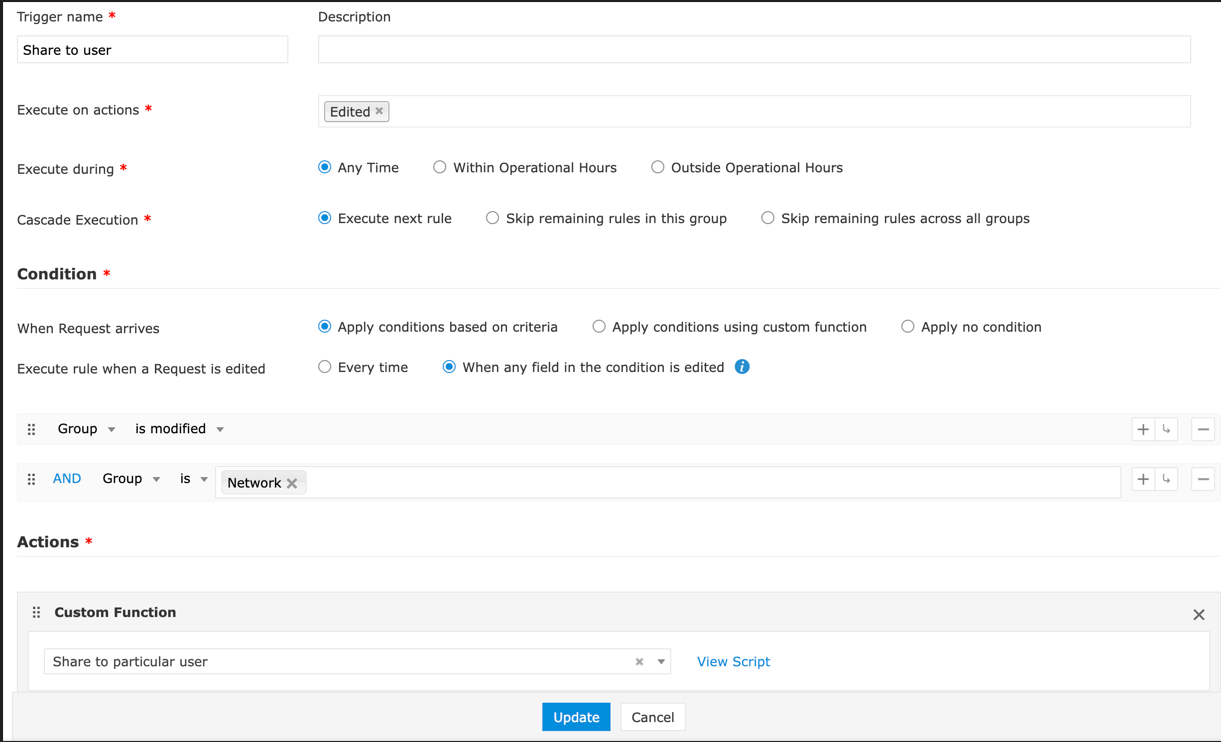Click into the Description text field

pos(754,50)
